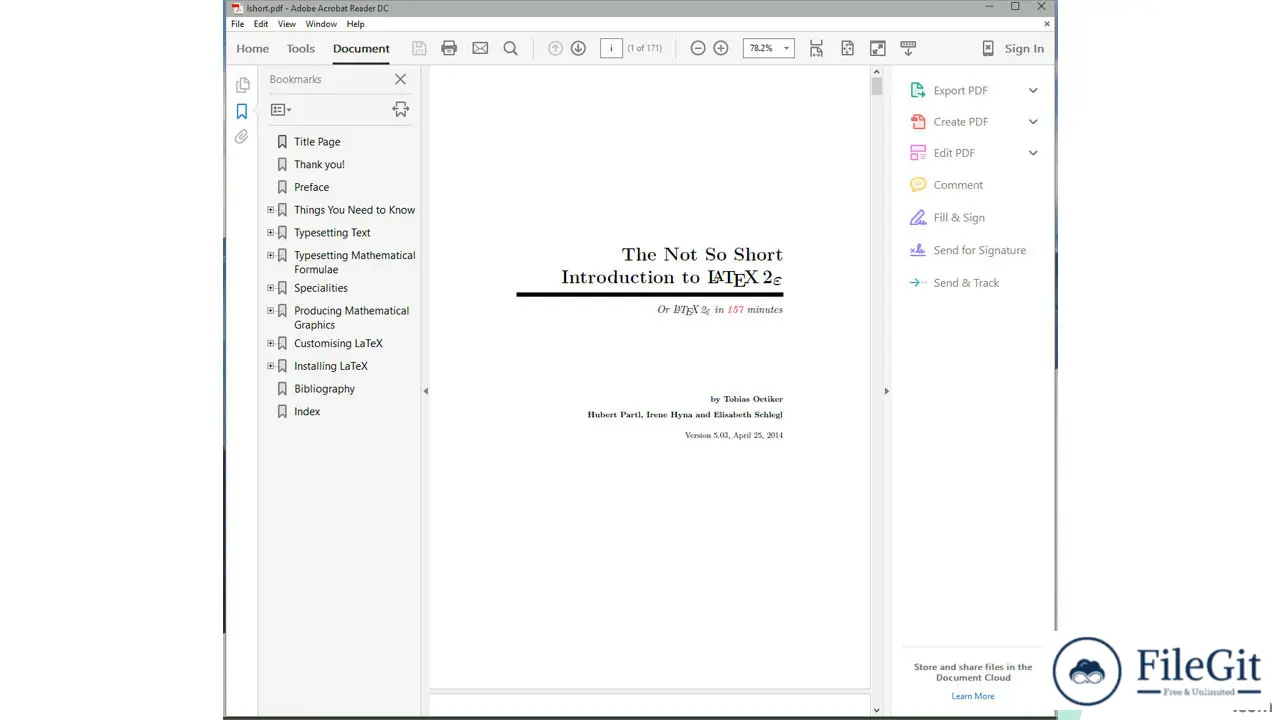The width and height of the screenshot is (1280, 720).
Task: Collapse the left navigation pane arrow
Action: [425, 391]
